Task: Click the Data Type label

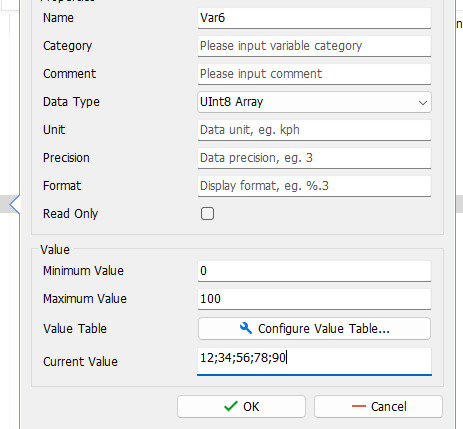Action: pos(71,102)
